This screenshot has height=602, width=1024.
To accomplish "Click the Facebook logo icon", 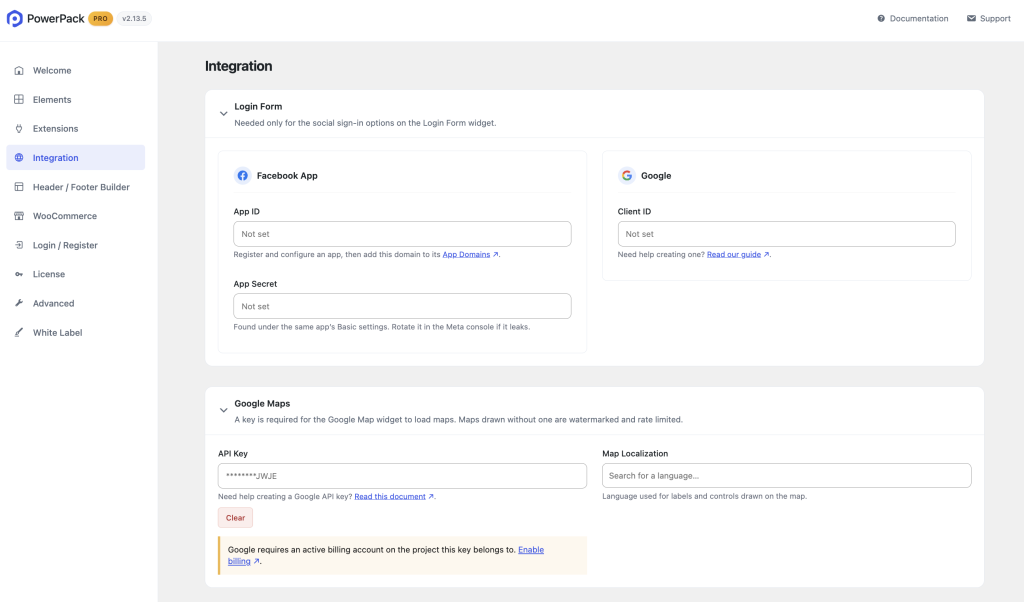I will 242,176.
